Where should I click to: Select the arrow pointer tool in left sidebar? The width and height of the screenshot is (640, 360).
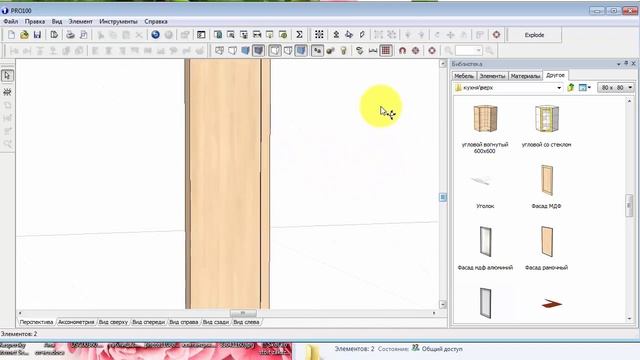(7, 76)
